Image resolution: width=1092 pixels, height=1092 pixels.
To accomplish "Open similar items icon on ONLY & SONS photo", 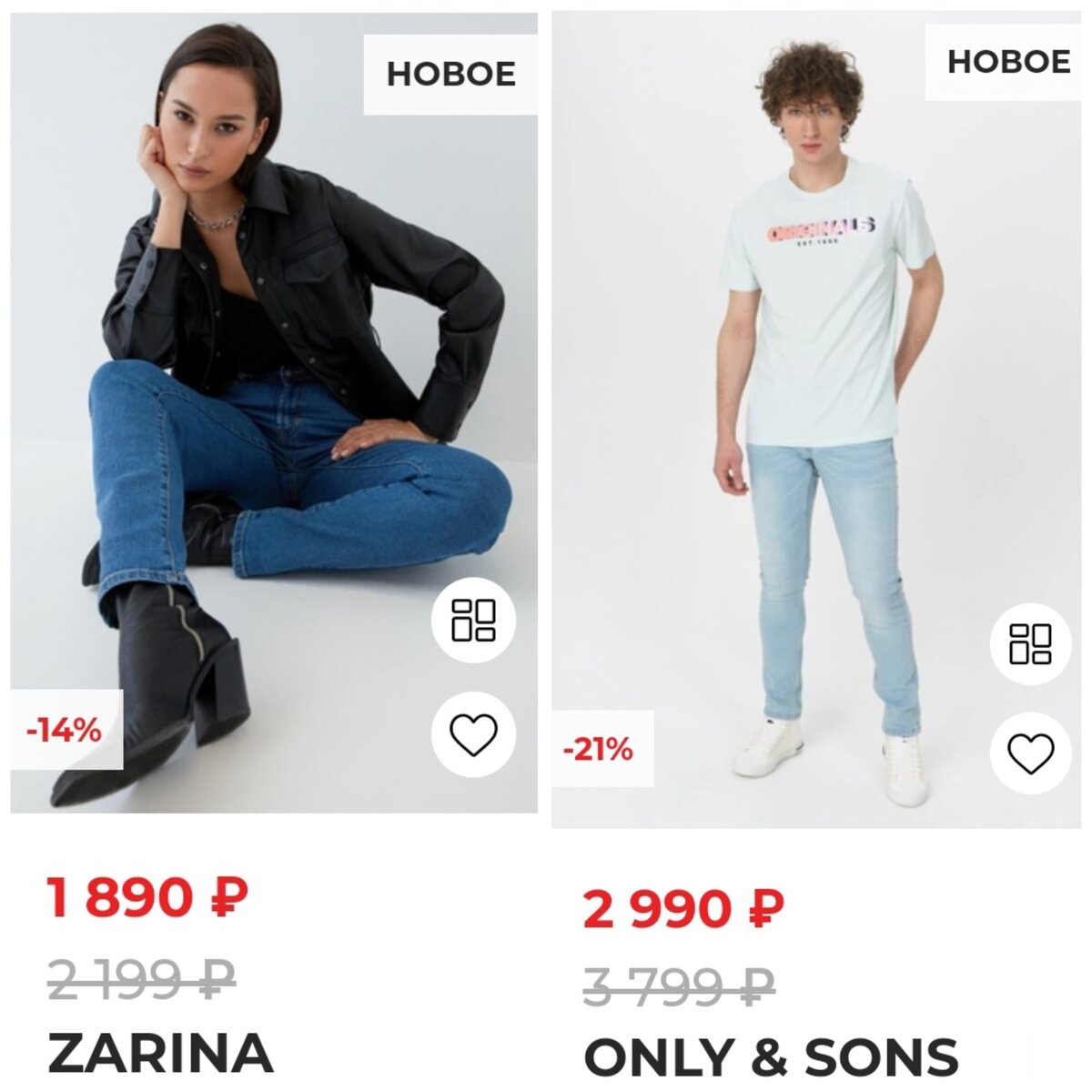I will click(1031, 643).
